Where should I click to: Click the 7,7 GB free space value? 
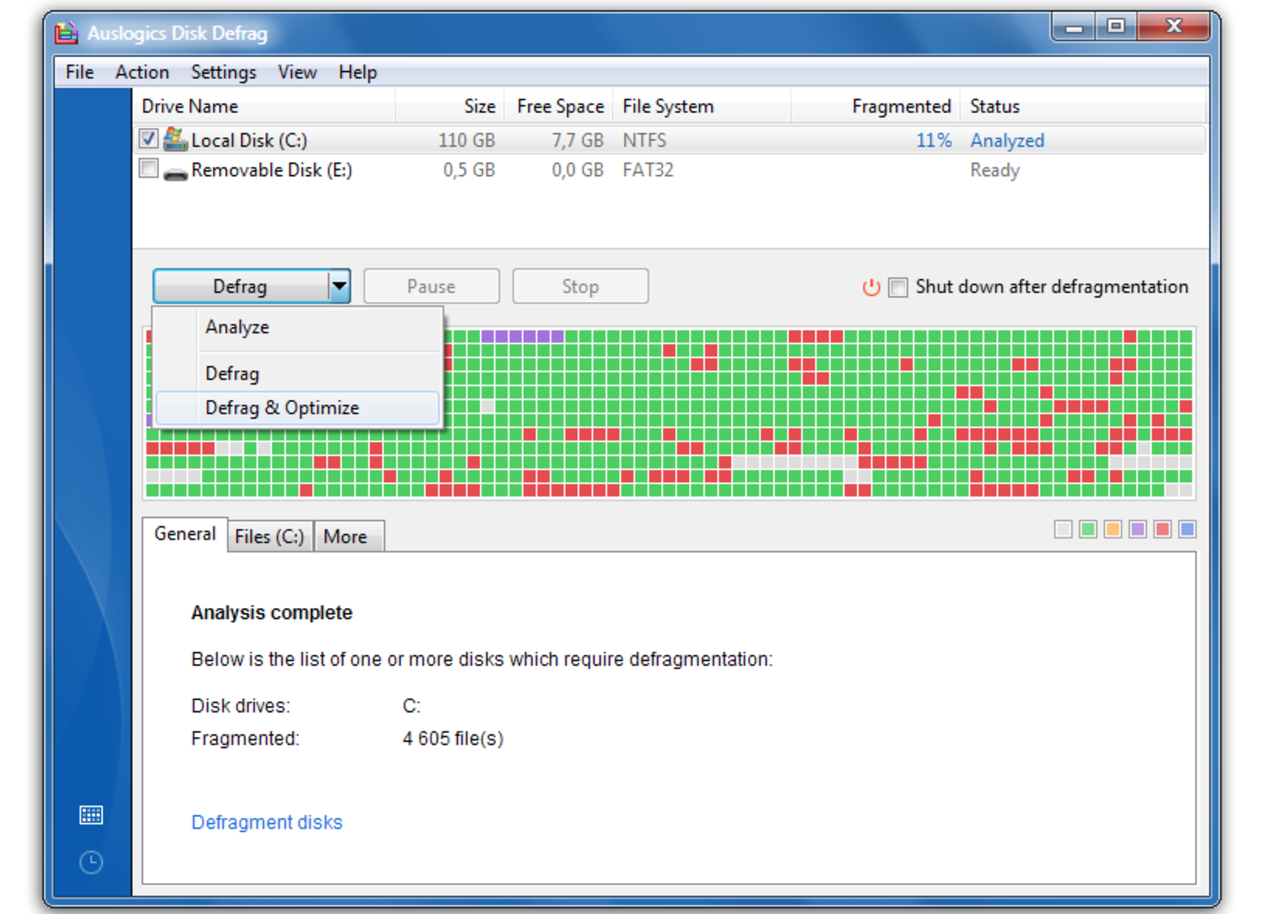pos(577,141)
